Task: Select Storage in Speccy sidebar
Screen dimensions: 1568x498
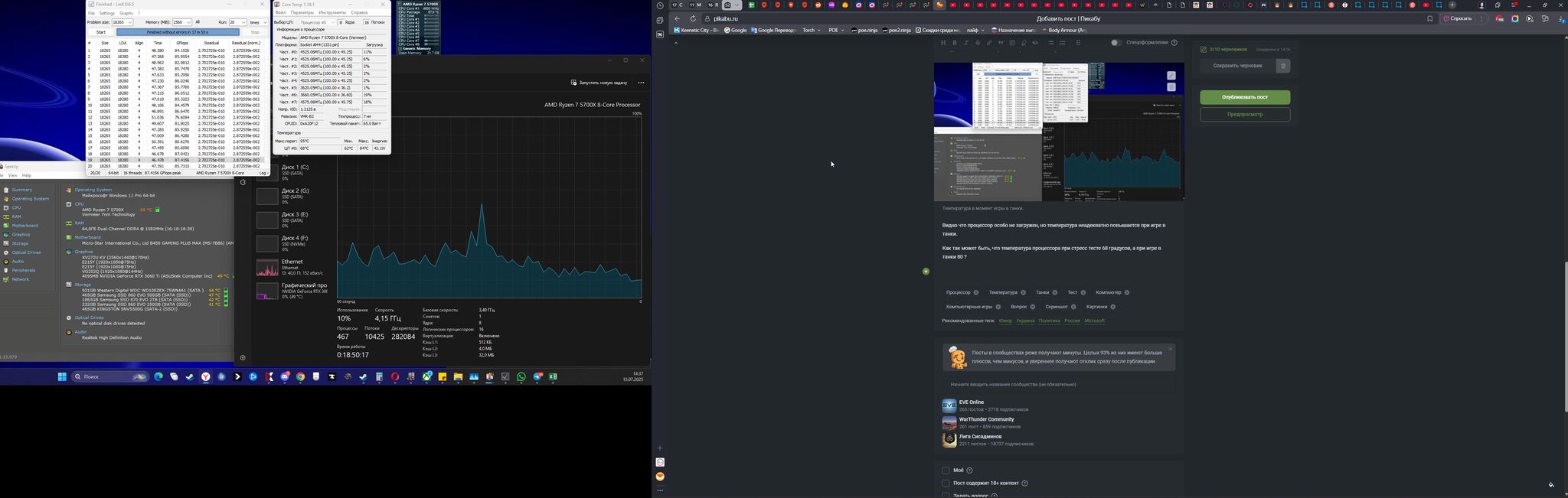Action: (20, 243)
